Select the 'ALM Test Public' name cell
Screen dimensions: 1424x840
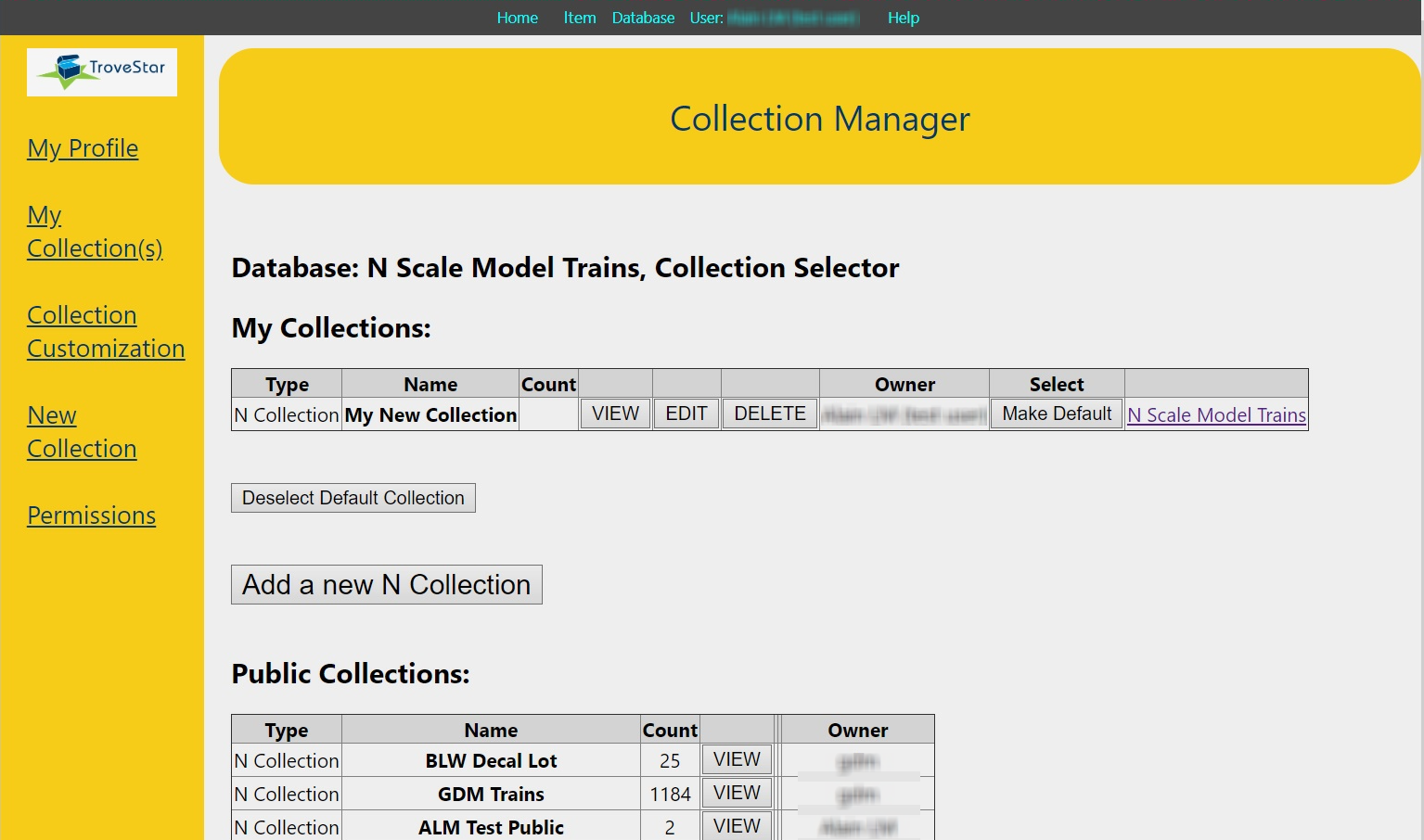[491, 827]
